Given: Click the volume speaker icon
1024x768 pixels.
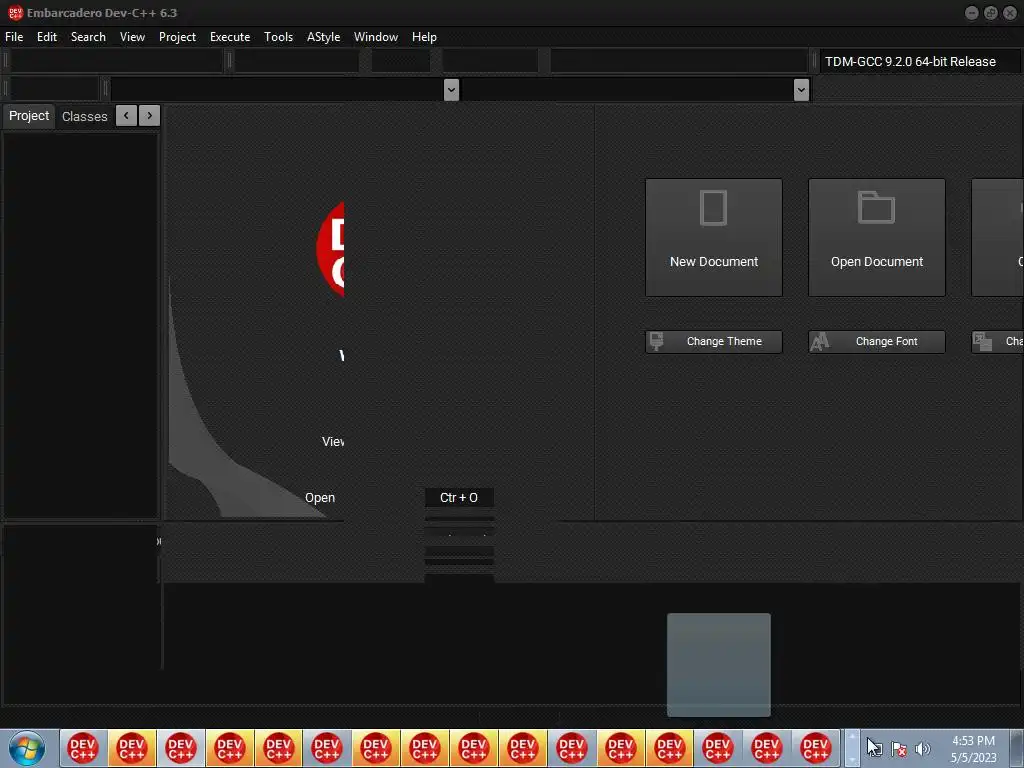Looking at the screenshot, I should pyautogui.click(x=922, y=749).
